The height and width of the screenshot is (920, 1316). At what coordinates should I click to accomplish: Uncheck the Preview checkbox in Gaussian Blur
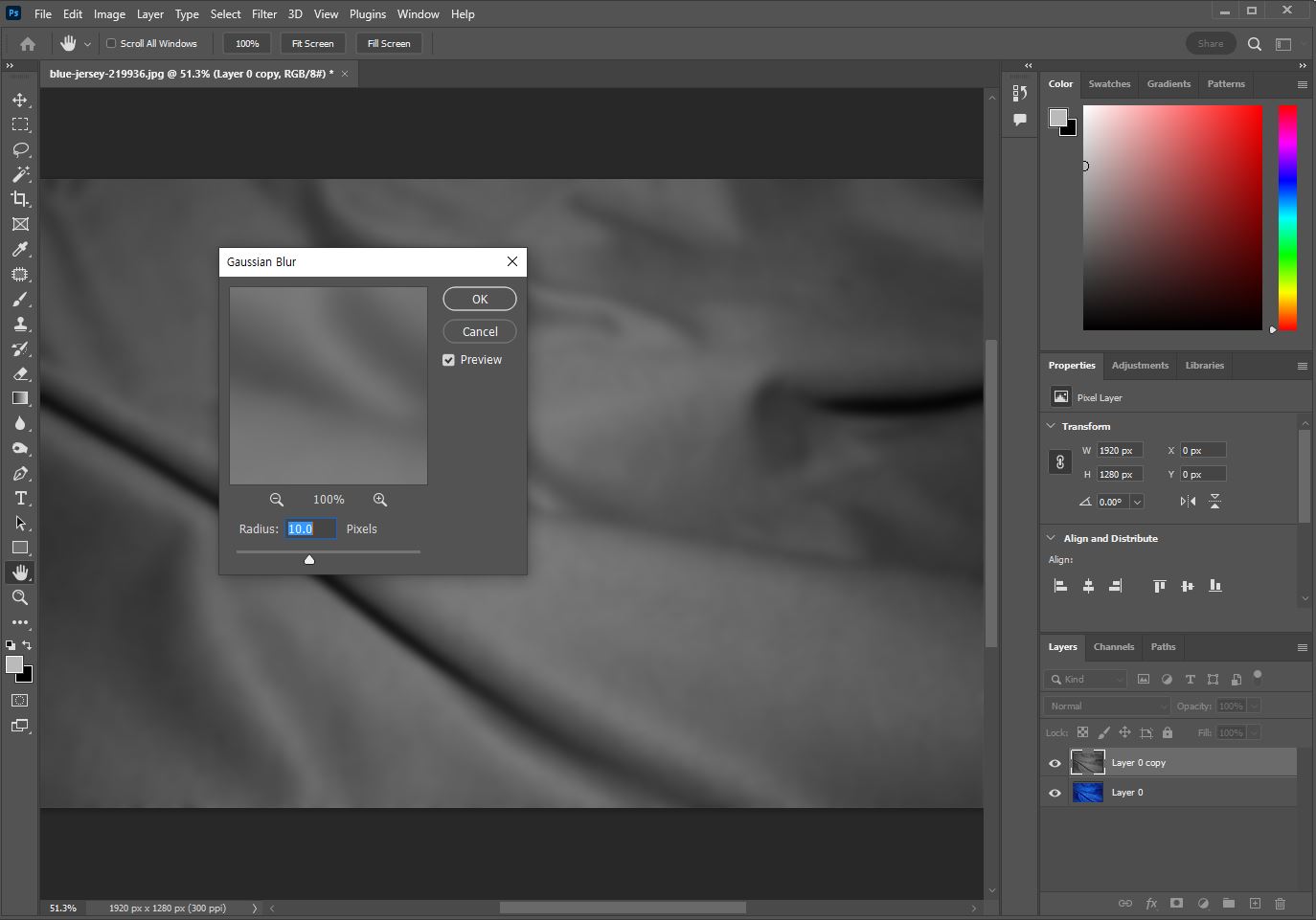pyautogui.click(x=448, y=360)
